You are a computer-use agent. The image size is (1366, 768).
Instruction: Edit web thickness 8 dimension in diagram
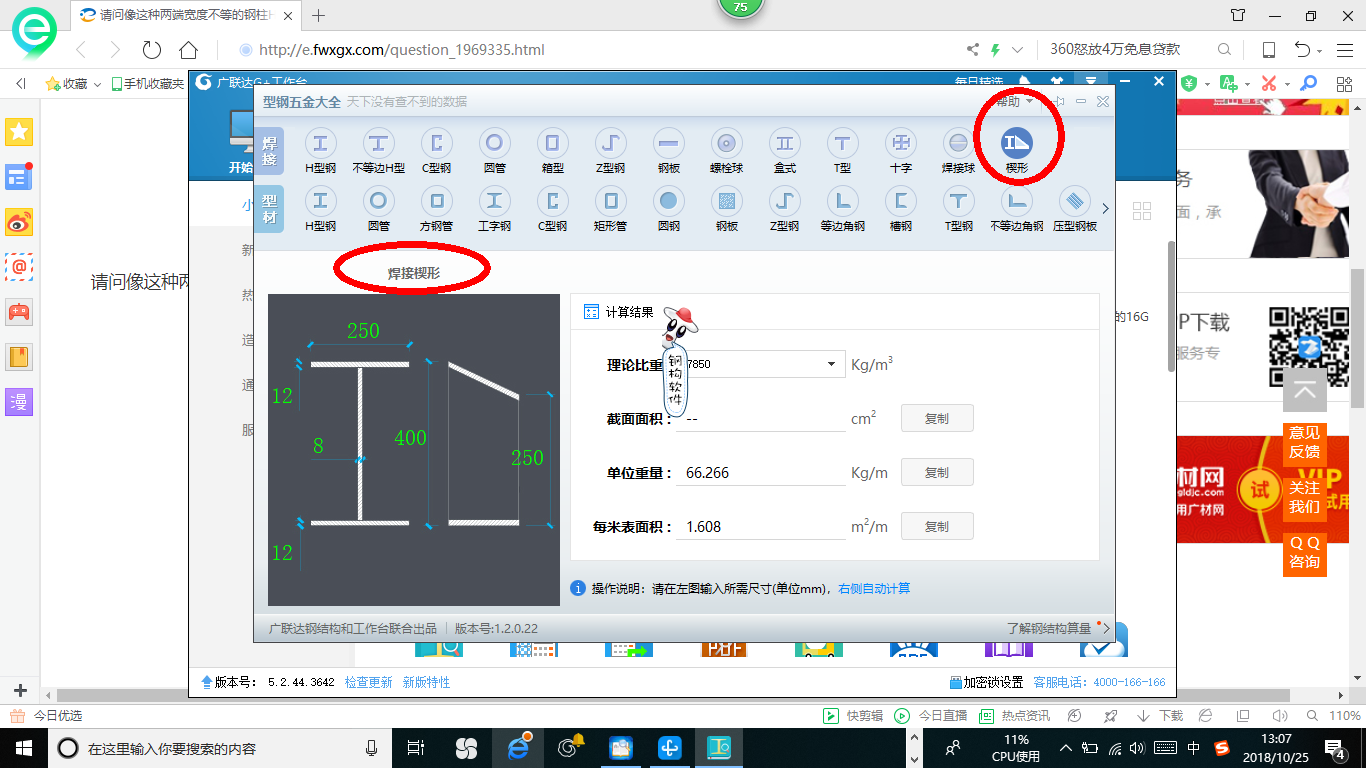tap(318, 446)
